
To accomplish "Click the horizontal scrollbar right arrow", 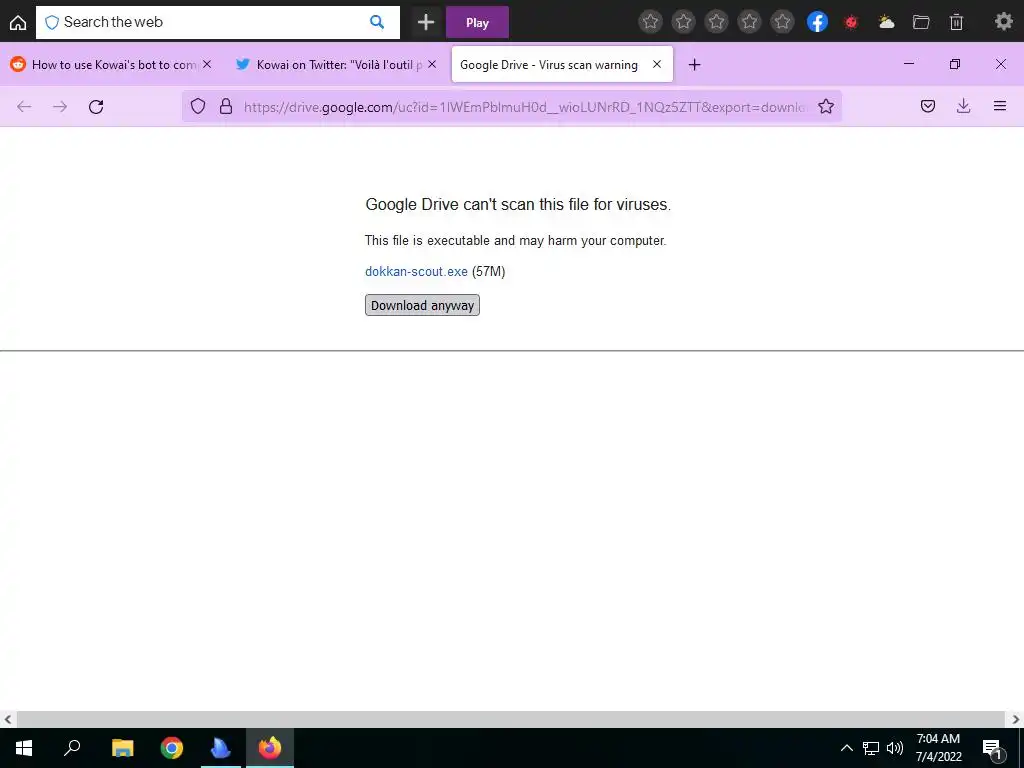I will pos(1016,720).
